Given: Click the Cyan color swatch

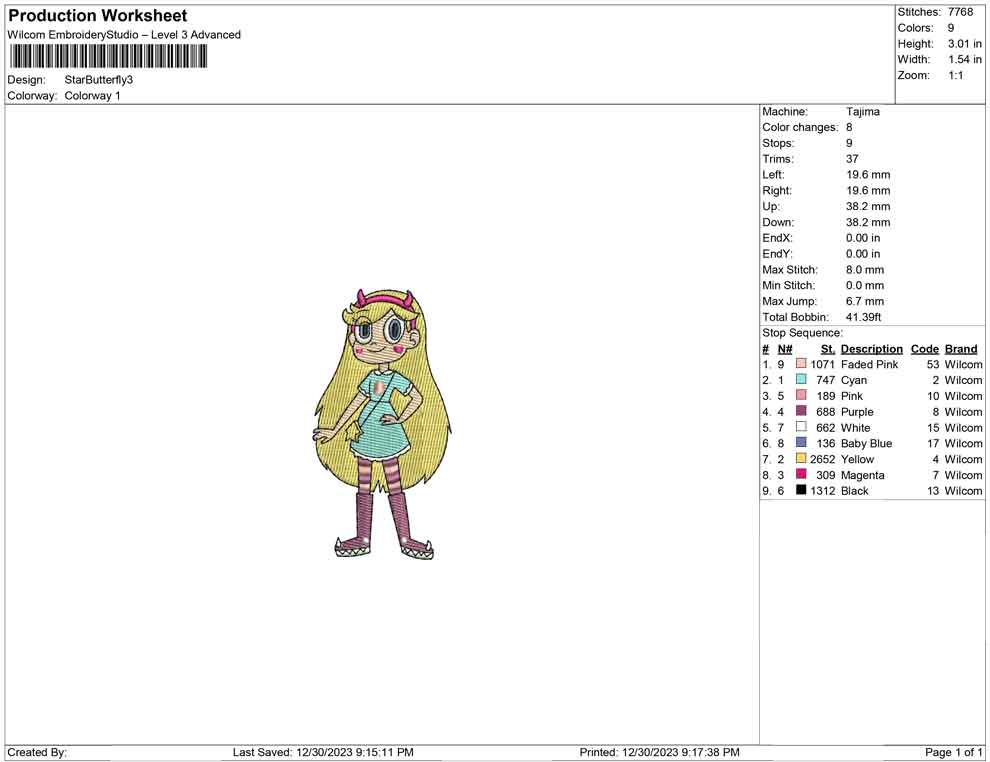Looking at the screenshot, I should [801, 379].
